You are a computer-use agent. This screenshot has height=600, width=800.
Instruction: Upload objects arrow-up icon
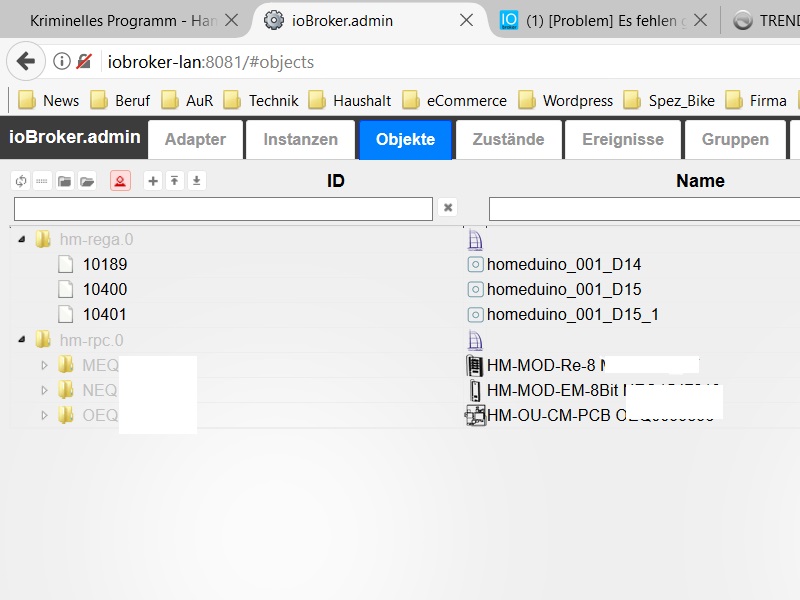pos(174,181)
